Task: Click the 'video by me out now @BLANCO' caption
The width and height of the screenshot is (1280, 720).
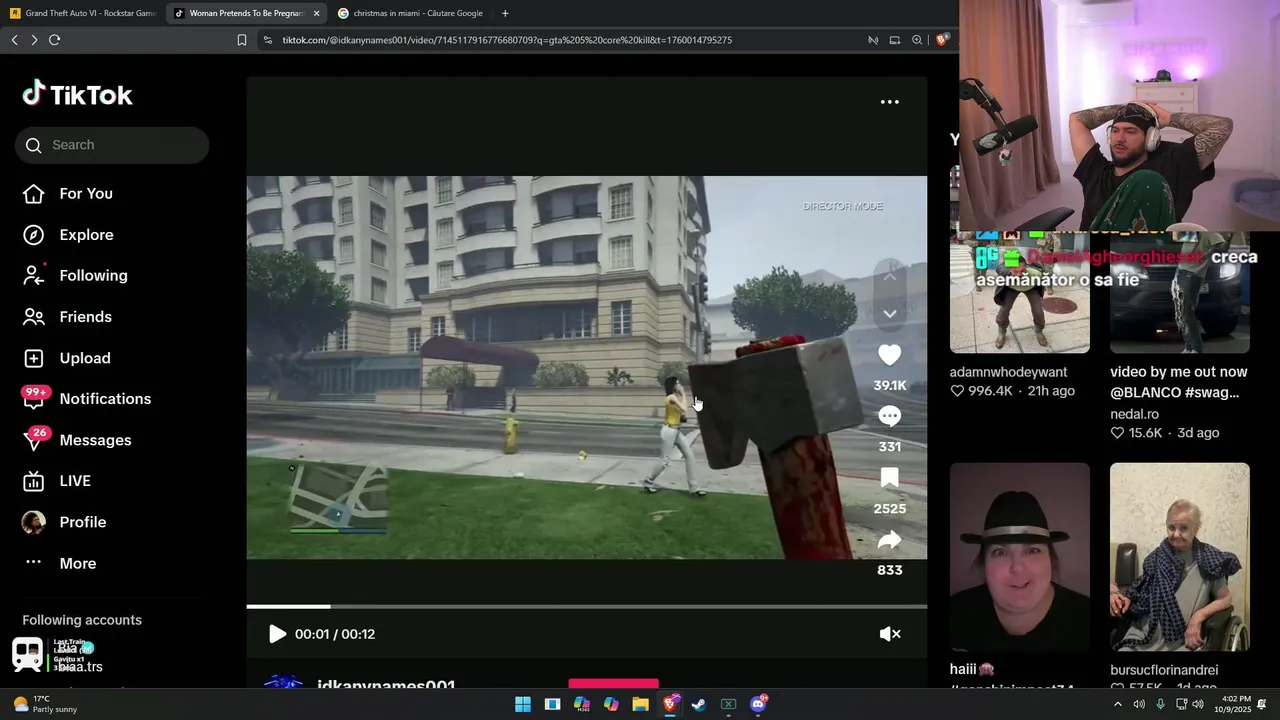Action: [1179, 382]
